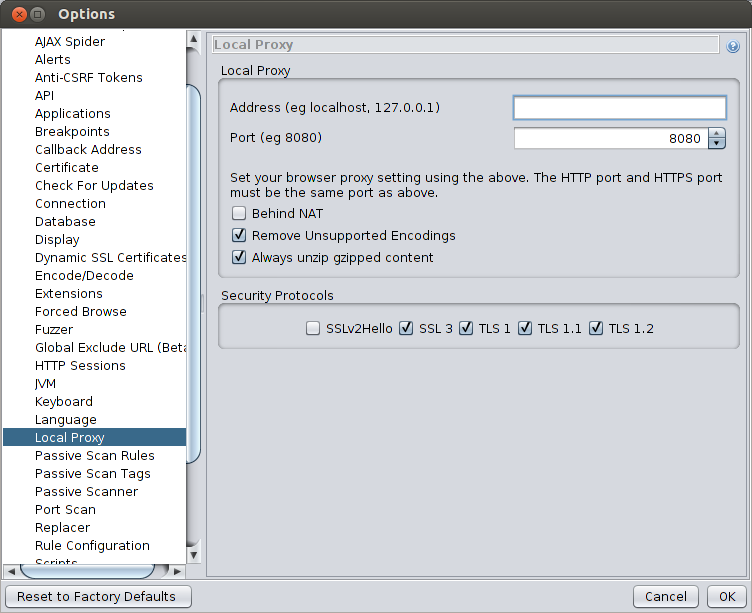
Task: Enable the Behind NAT checkbox
Action: 239,213
